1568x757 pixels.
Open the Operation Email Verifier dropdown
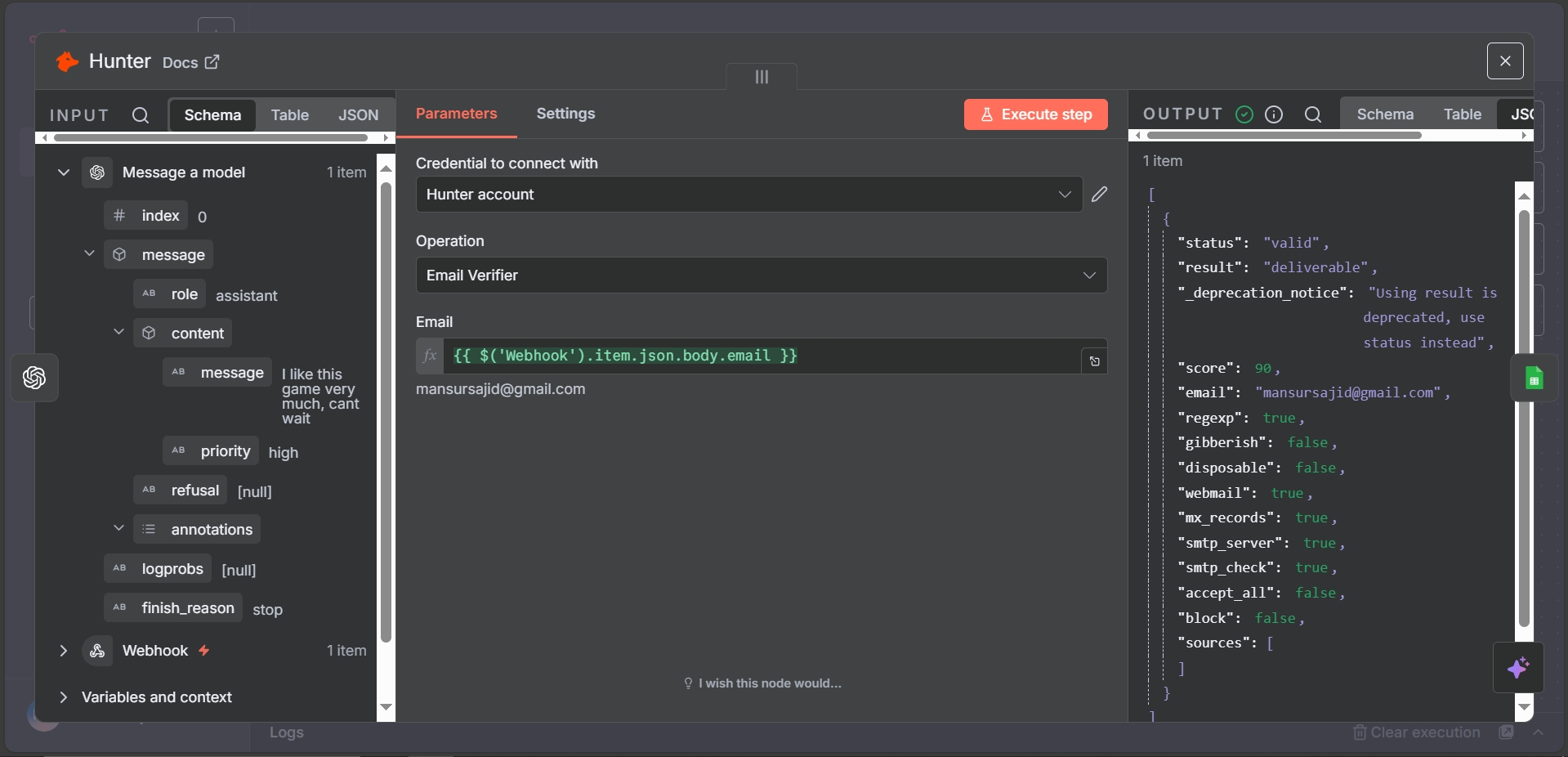point(762,275)
